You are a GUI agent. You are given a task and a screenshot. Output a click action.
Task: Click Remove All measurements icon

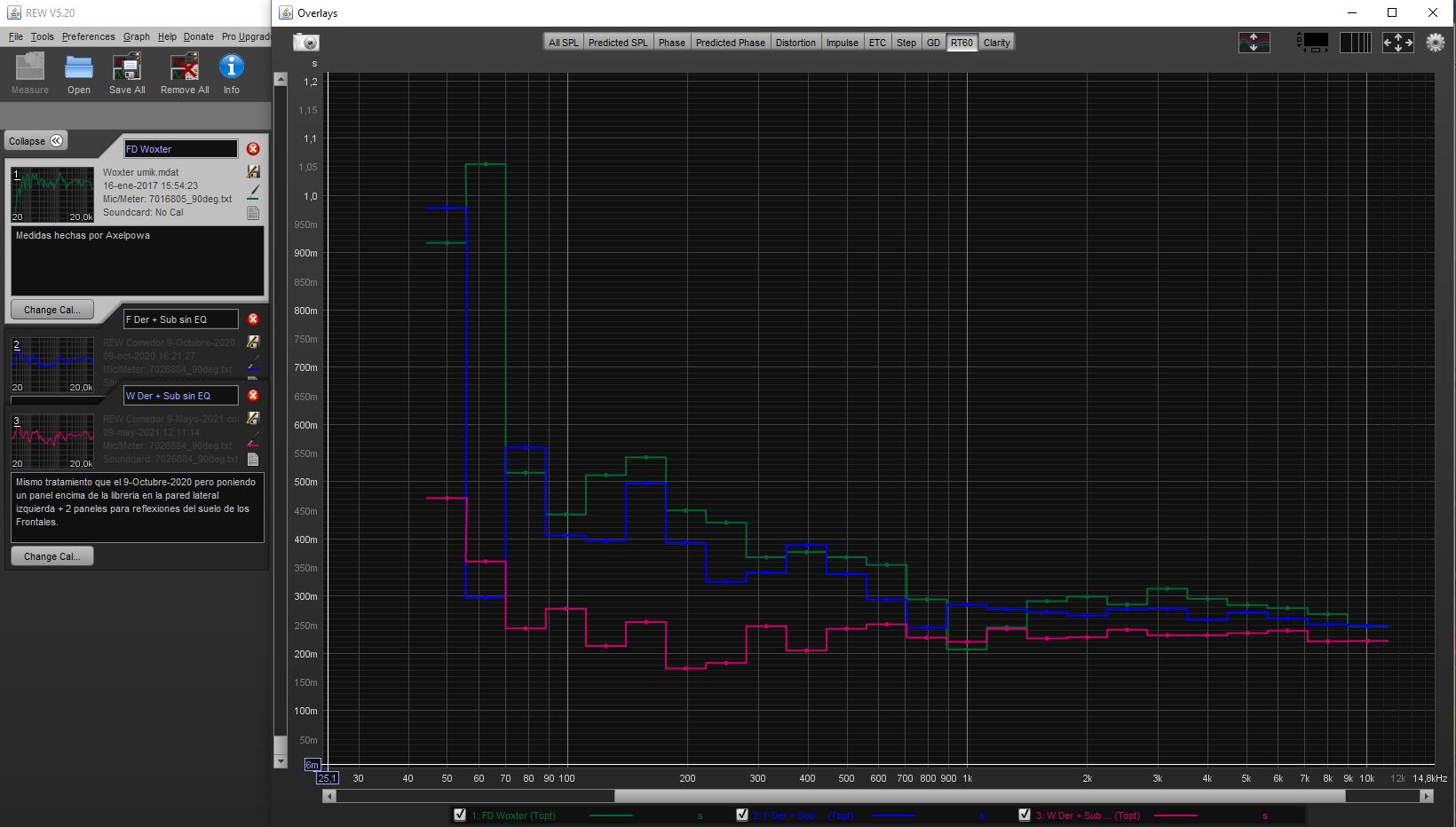tap(185, 74)
